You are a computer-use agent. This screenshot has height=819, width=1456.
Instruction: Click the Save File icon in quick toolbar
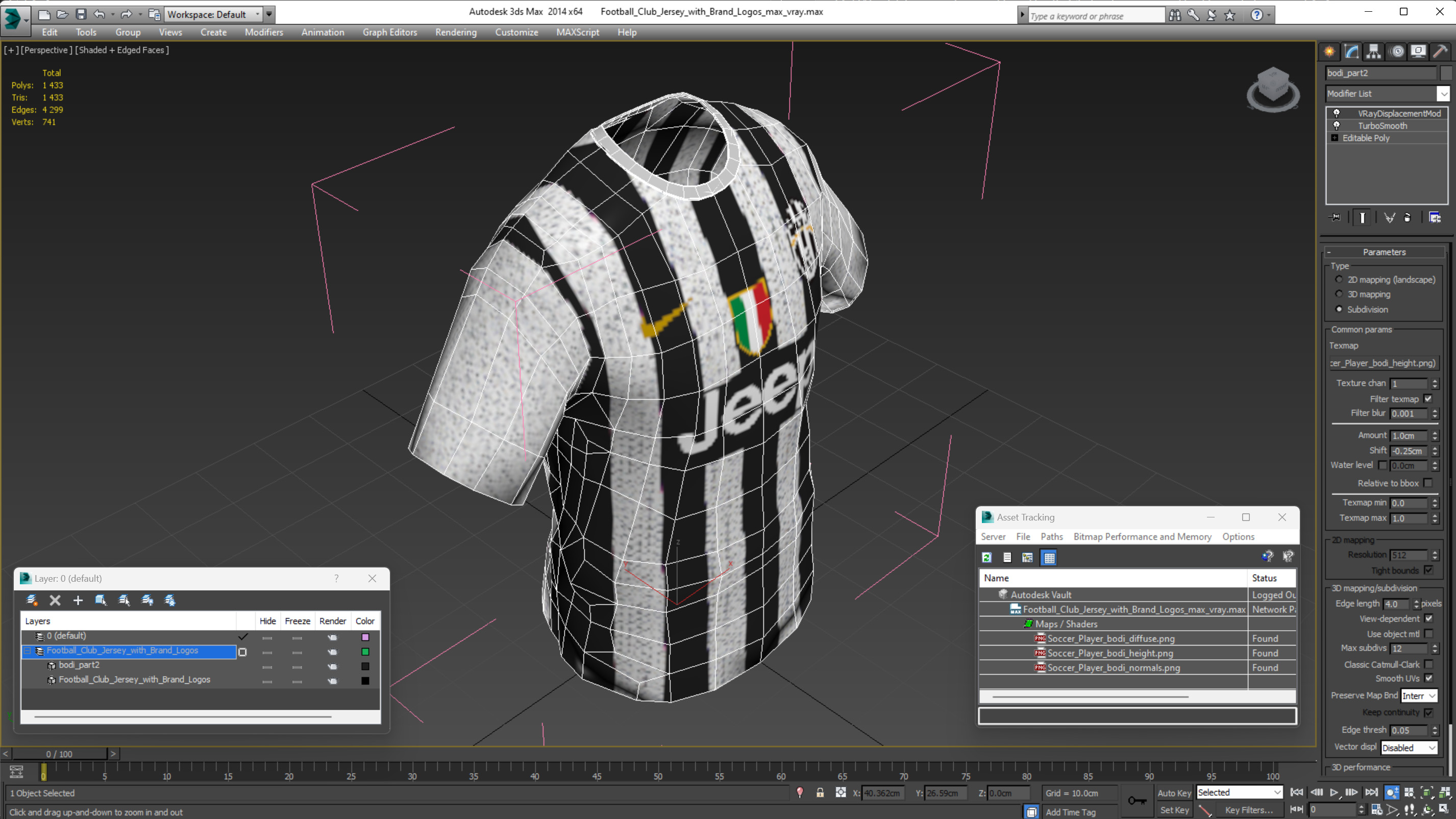click(x=81, y=14)
